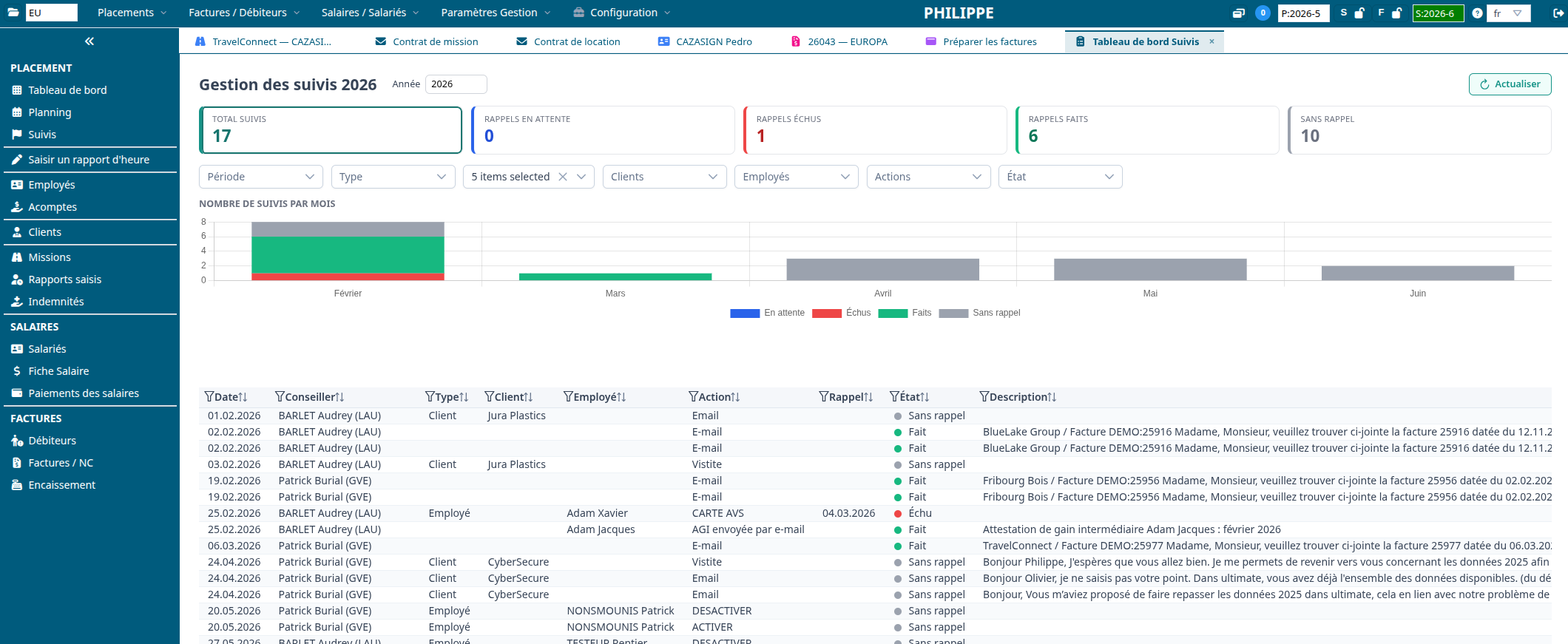Open the Employés filter dropdown
Viewport: 1568px width, 644px height.
[x=796, y=177]
